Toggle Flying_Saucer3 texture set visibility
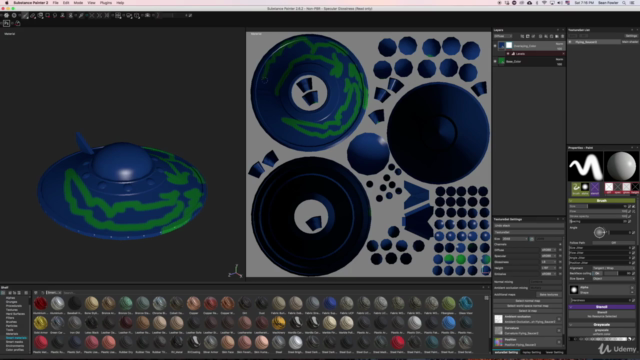Image resolution: width=640 pixels, height=360 pixels. (570, 42)
